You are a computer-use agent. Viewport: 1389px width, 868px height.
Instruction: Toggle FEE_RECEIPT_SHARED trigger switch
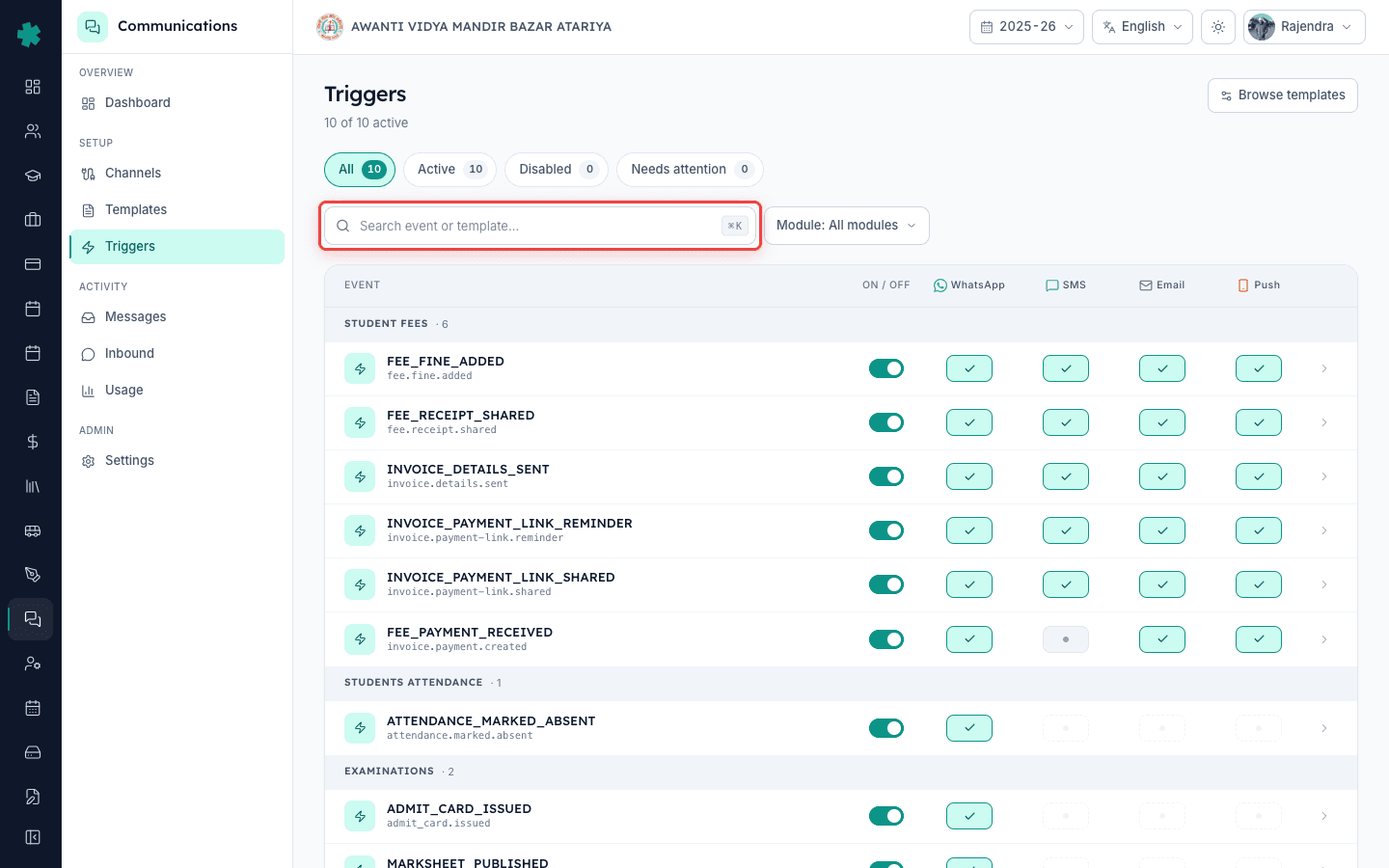click(x=886, y=422)
